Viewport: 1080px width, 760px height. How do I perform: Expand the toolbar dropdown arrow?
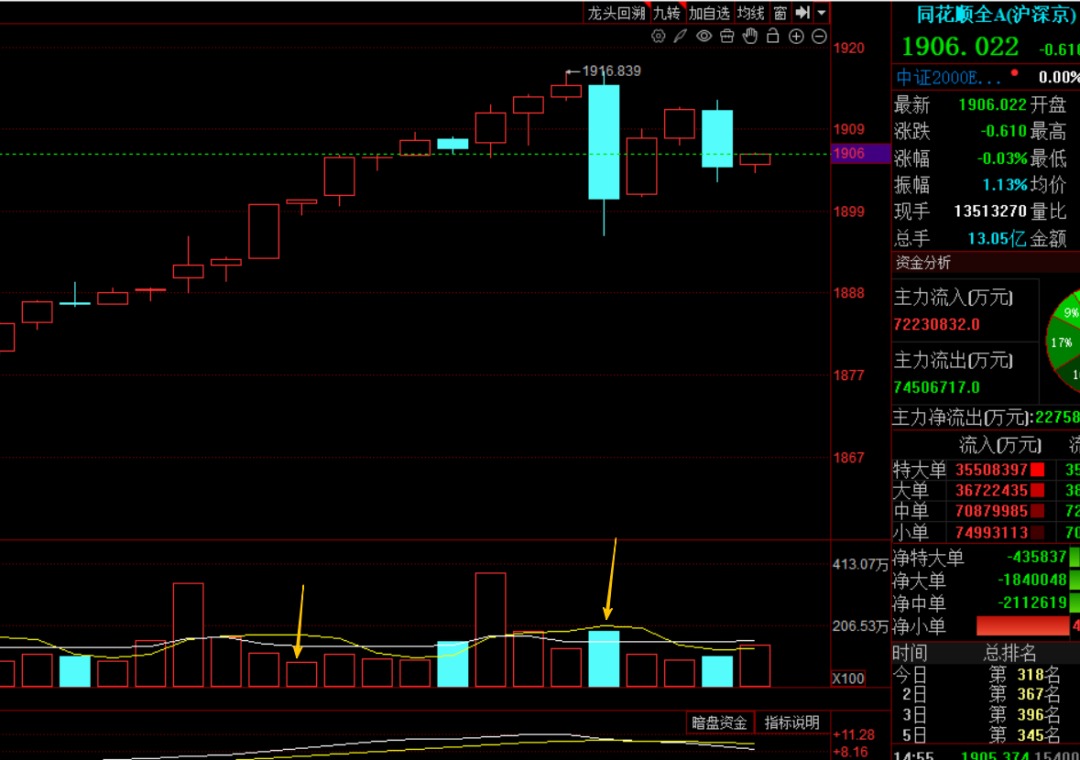(822, 13)
